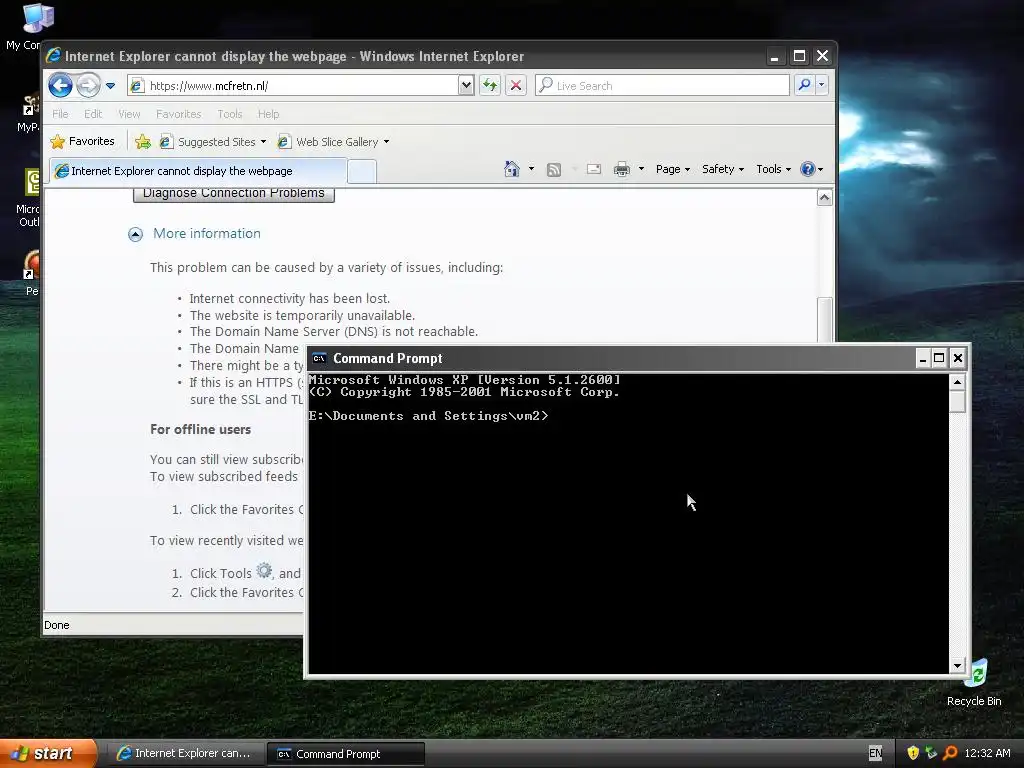Expand the Print dropdown arrow

point(641,169)
